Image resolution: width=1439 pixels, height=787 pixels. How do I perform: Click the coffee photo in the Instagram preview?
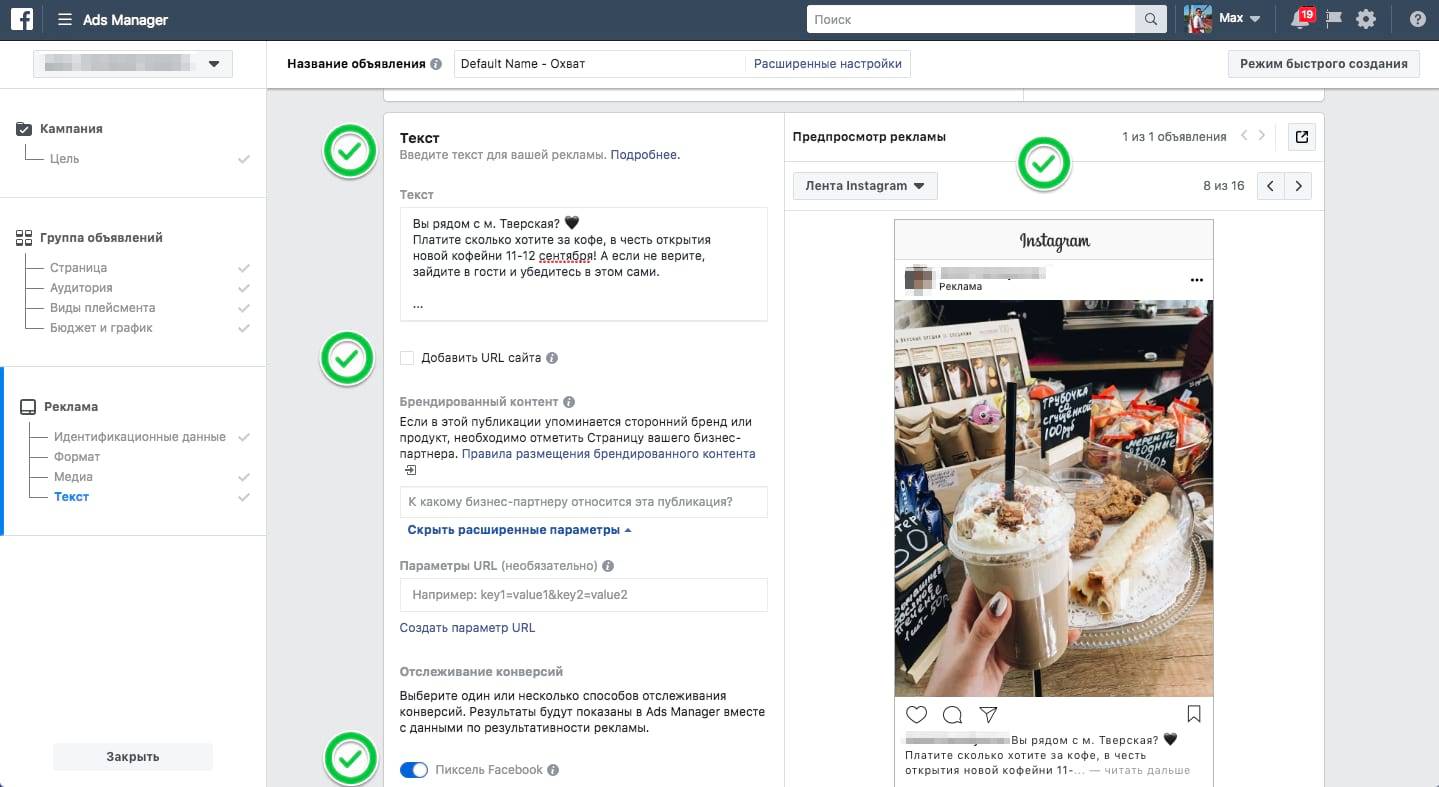tap(1054, 498)
